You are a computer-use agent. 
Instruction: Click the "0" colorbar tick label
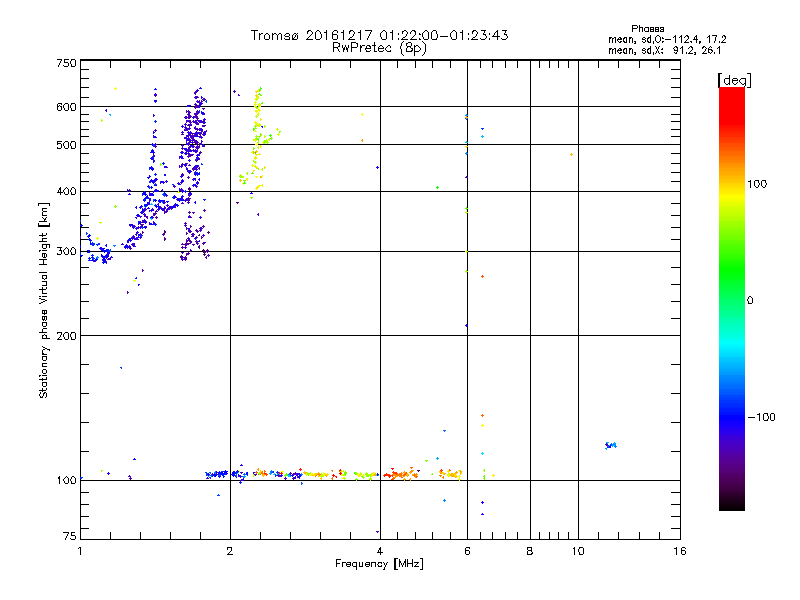point(750,301)
